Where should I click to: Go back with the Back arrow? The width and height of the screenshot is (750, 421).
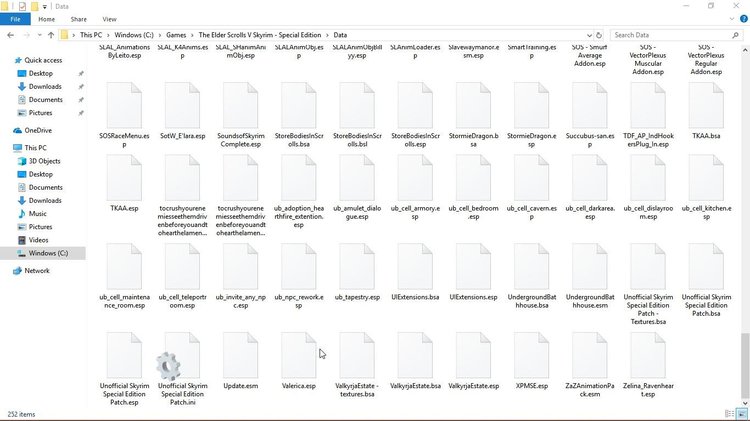tap(11, 35)
